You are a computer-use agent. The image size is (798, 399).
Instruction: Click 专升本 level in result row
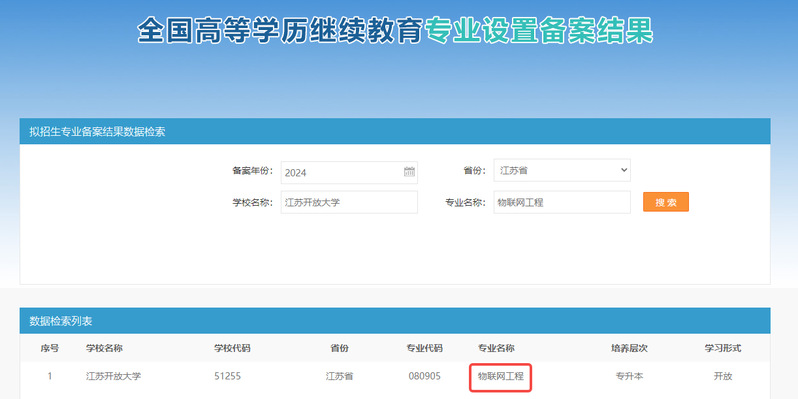[x=630, y=377]
